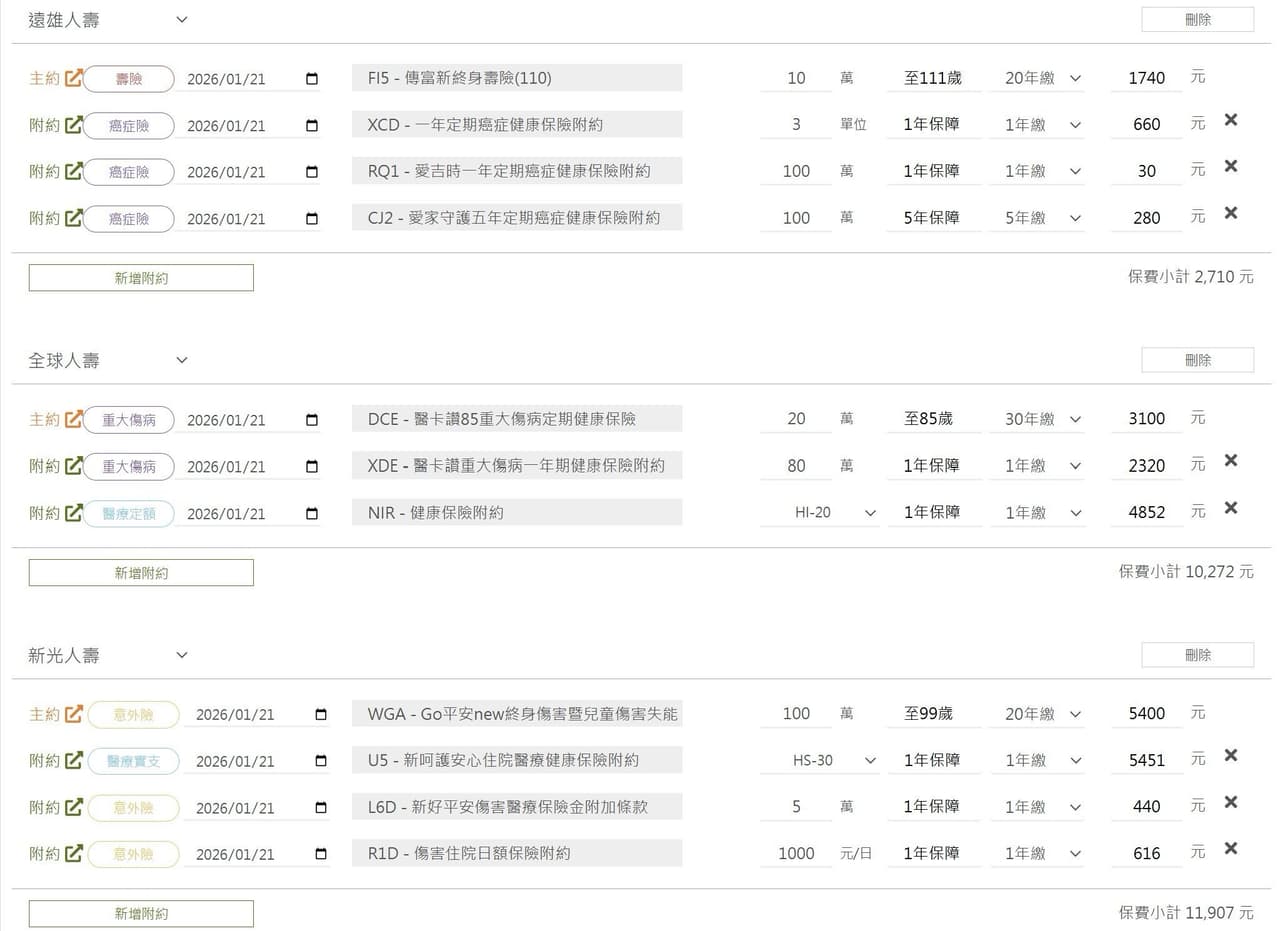Click 新增附約 under 遠雄人壽 policies

point(141,278)
